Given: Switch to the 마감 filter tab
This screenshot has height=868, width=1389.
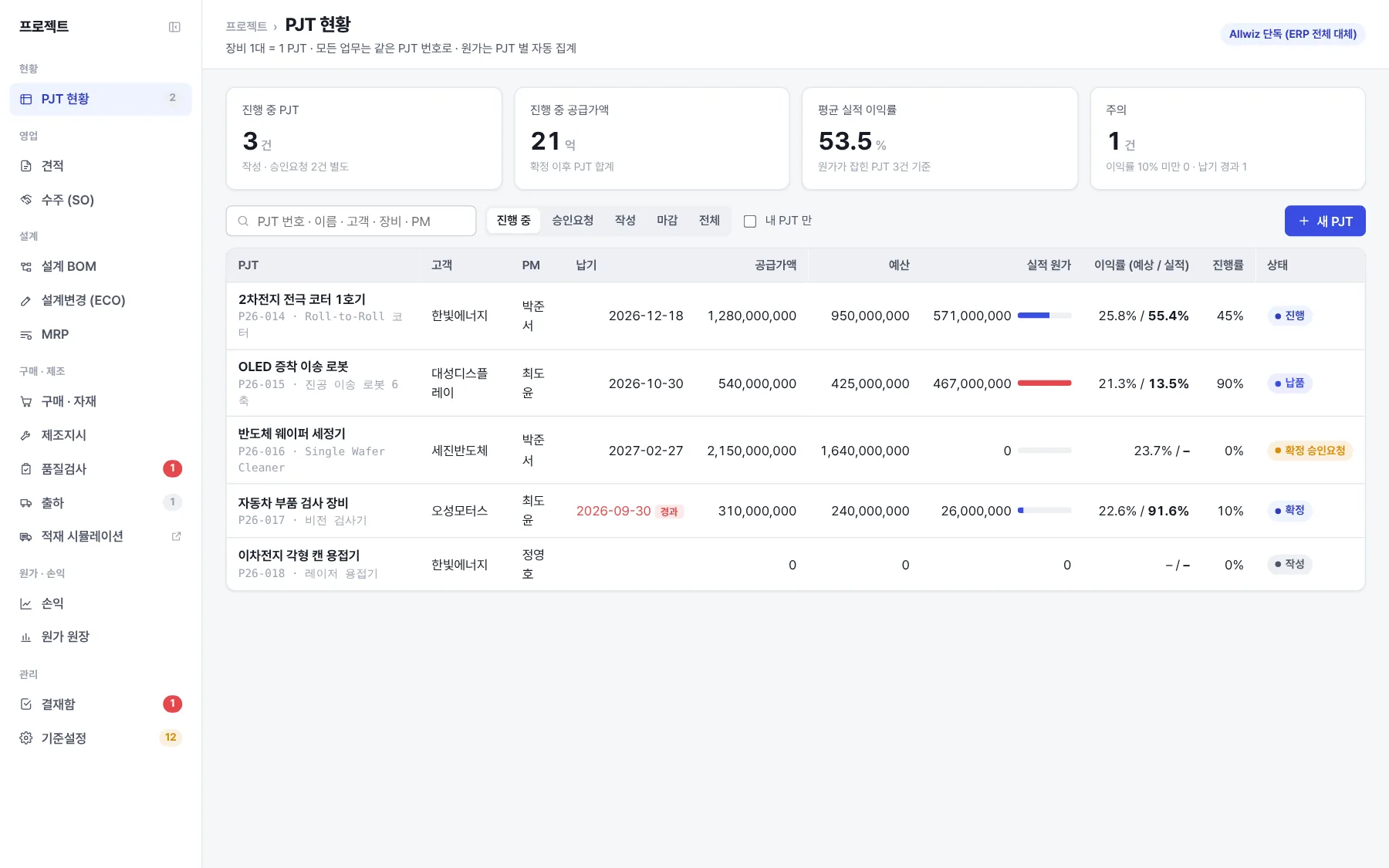Looking at the screenshot, I should [x=667, y=221].
